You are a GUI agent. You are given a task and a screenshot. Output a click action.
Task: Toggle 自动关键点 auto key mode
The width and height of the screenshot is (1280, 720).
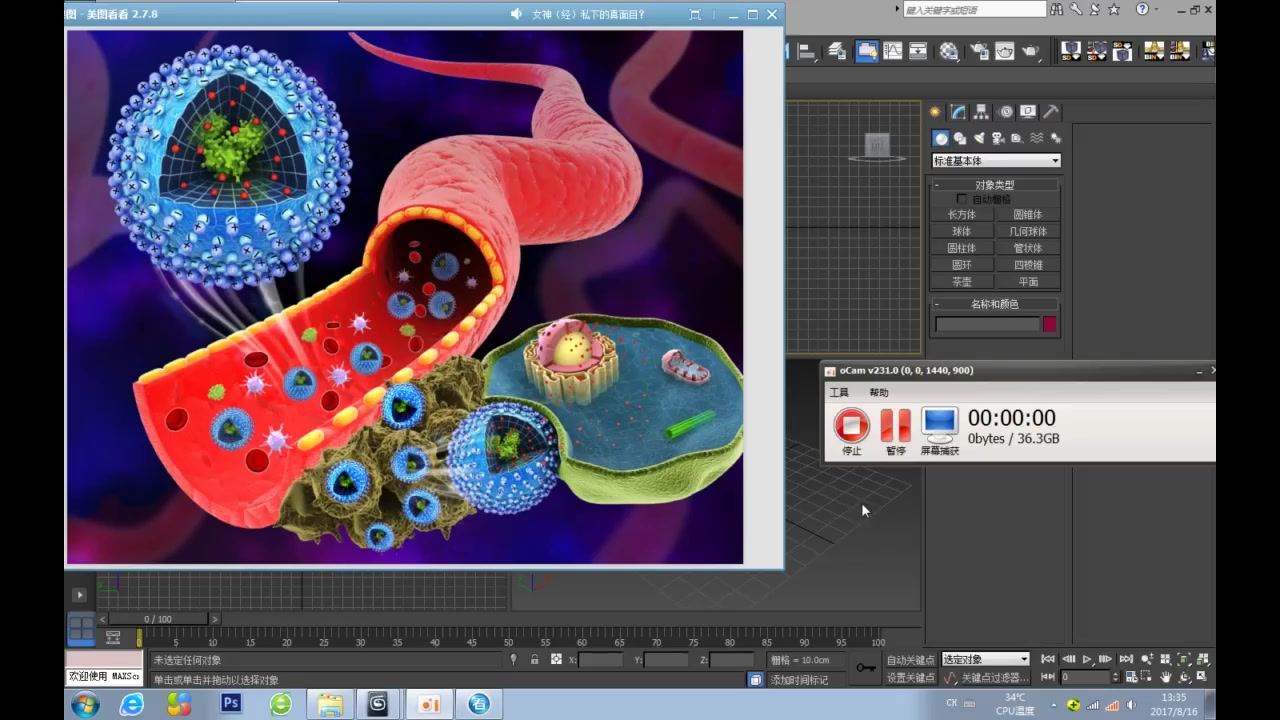(x=911, y=660)
